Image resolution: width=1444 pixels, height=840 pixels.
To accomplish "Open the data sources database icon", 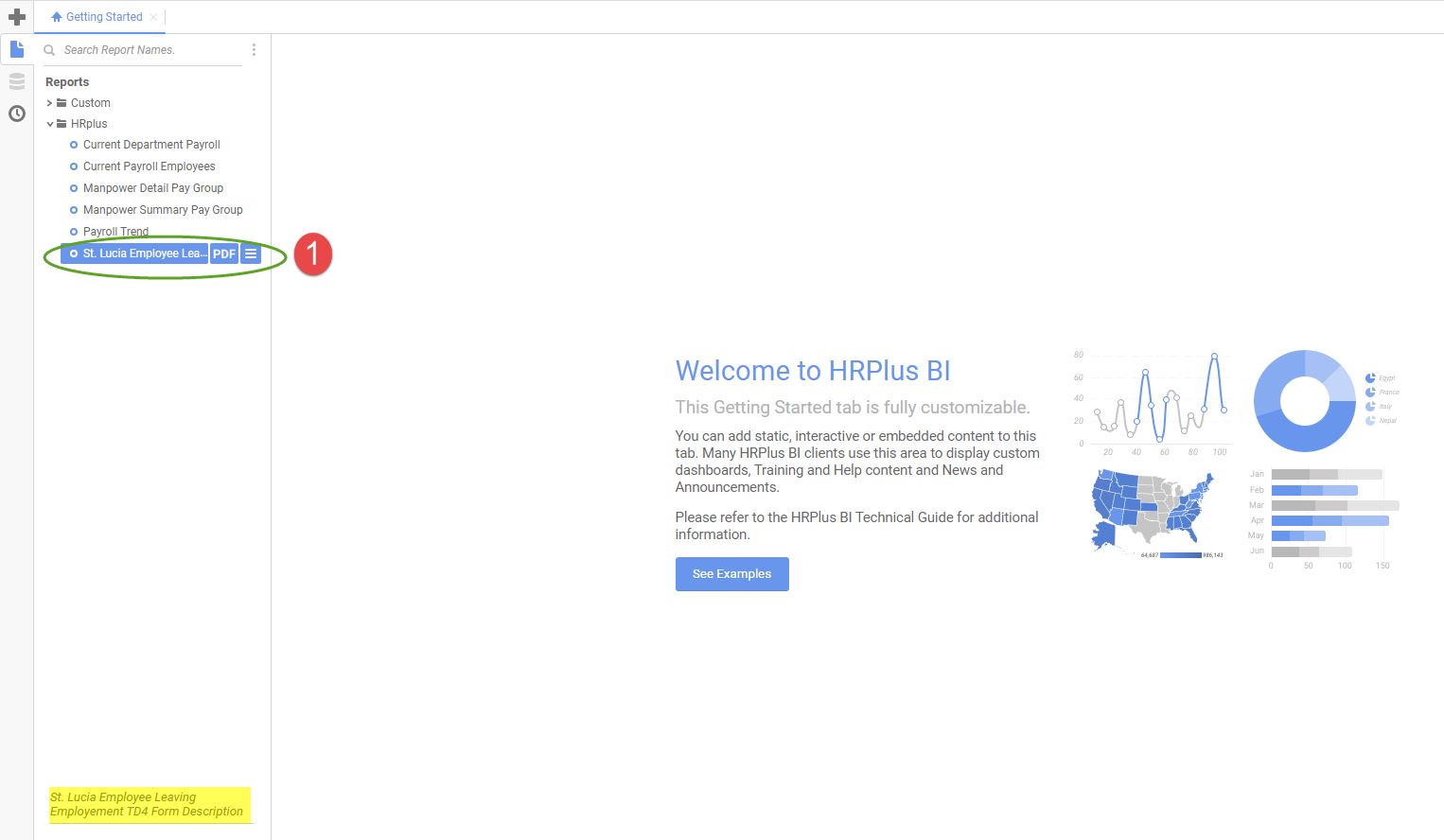I will click(x=17, y=81).
